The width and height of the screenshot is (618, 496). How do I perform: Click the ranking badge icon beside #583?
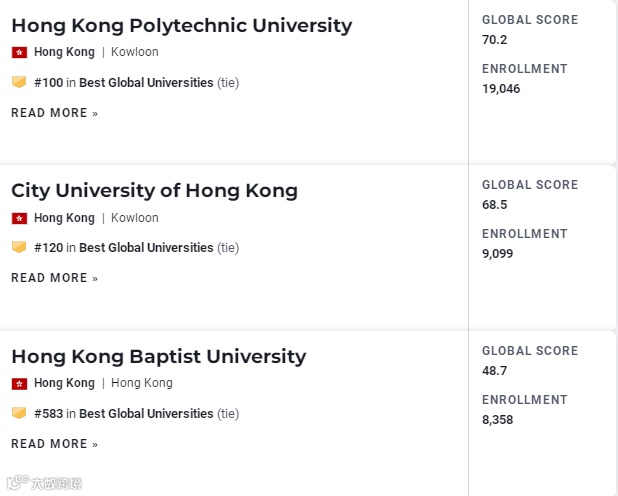pos(19,413)
